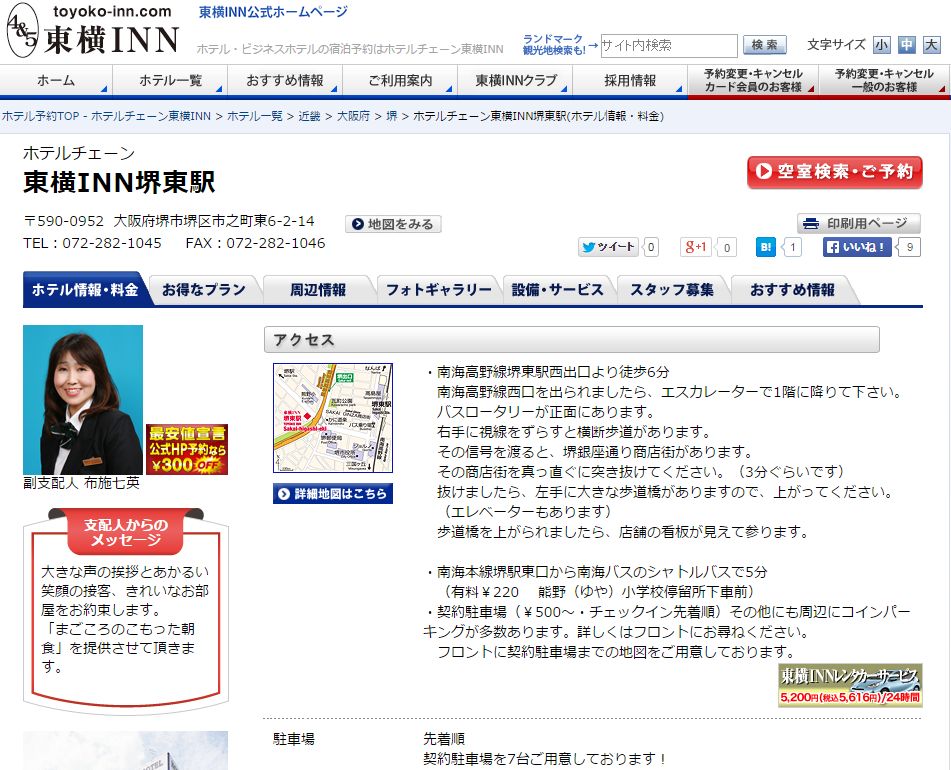Click the 東横INN堺東駅 hotel title
The height and width of the screenshot is (770, 951).
(119, 182)
